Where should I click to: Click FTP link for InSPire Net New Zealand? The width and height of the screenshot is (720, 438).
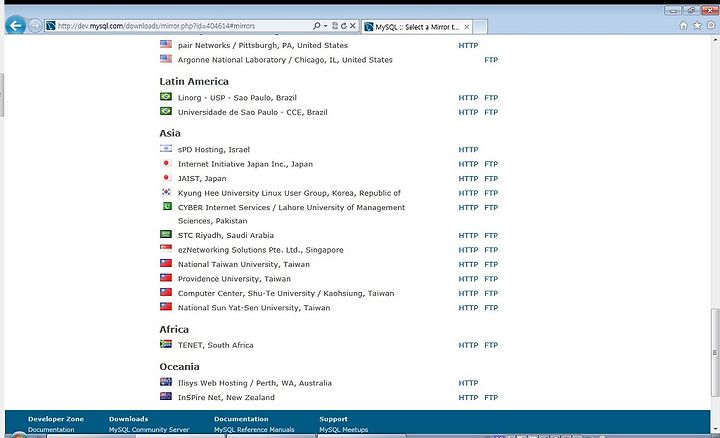[491, 398]
